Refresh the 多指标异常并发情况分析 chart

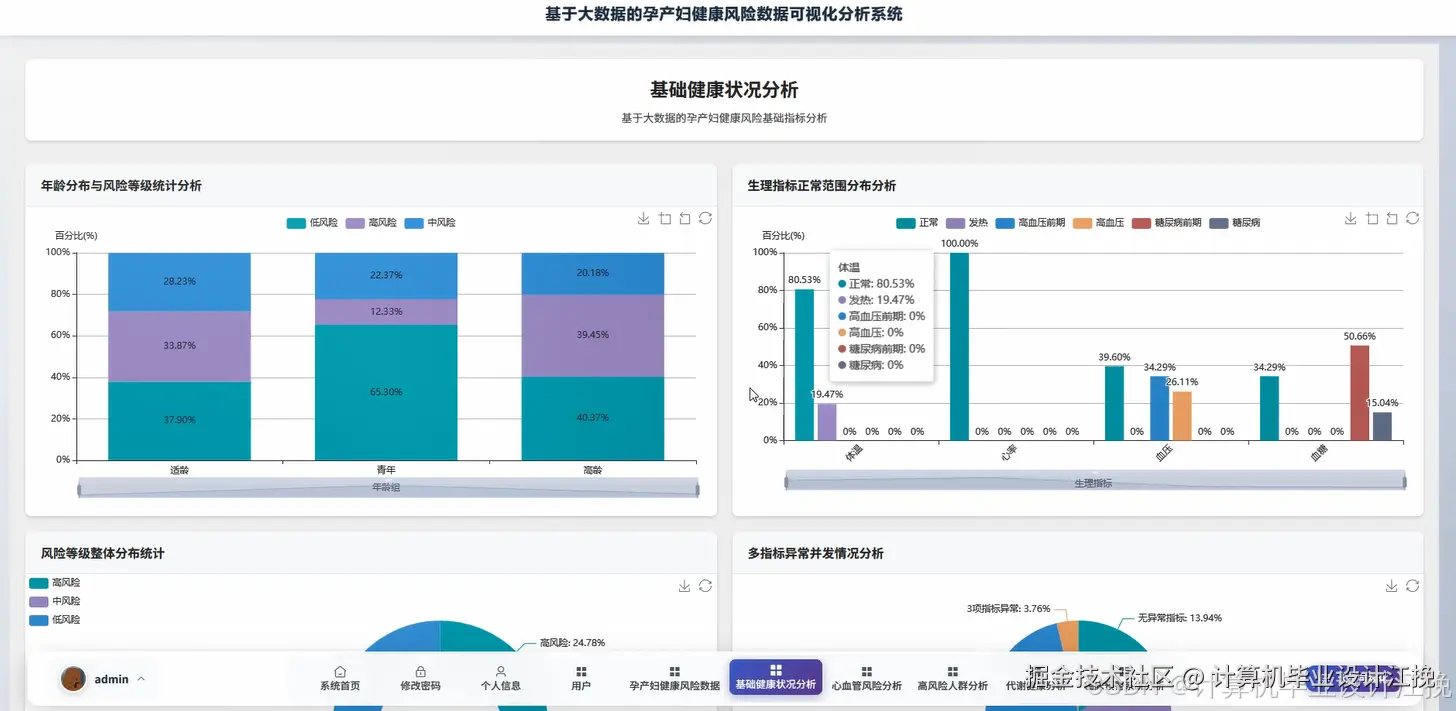tap(1412, 586)
